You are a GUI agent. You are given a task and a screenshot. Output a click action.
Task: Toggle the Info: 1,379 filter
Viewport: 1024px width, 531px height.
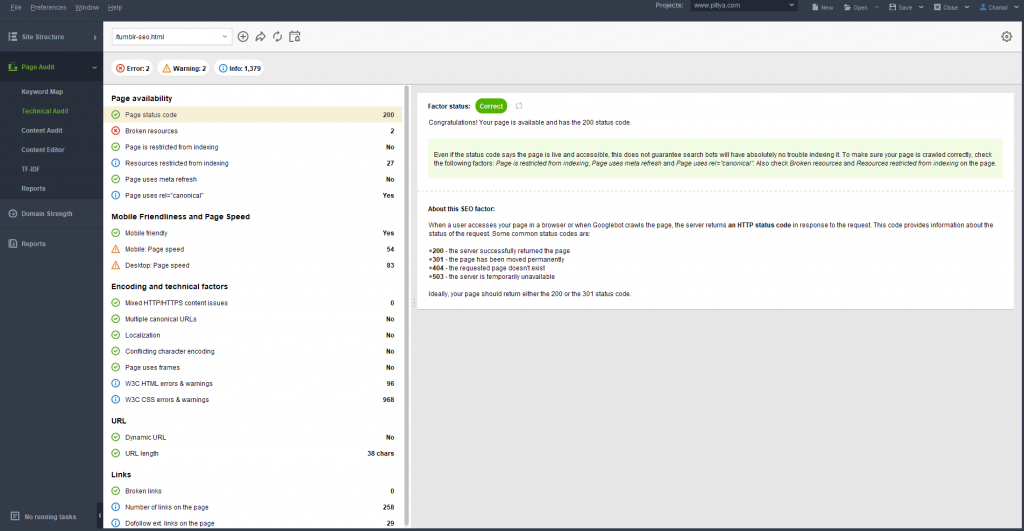tap(240, 69)
